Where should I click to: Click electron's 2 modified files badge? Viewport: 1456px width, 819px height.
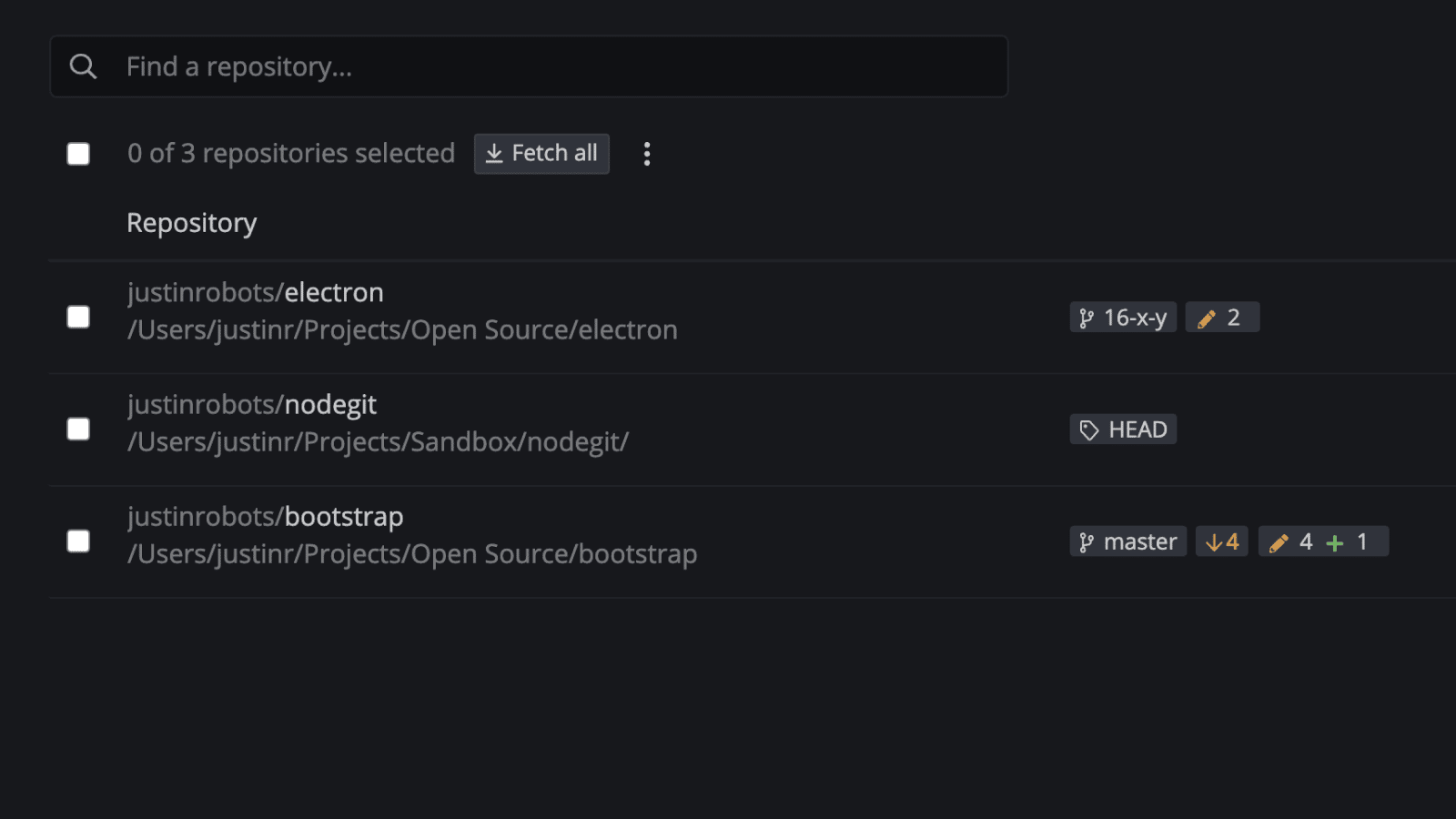click(x=1221, y=318)
